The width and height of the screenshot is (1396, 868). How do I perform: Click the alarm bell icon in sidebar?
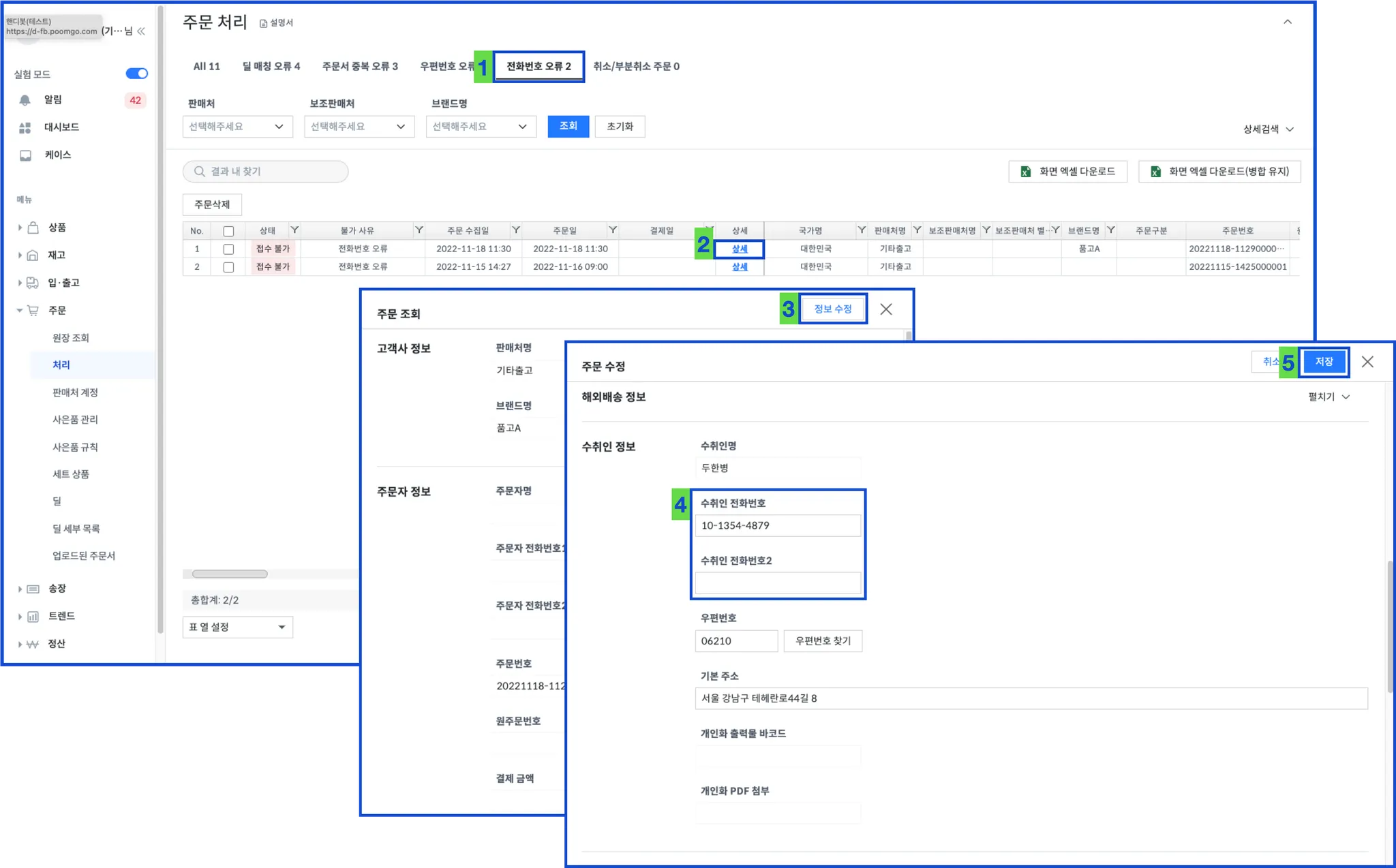[25, 100]
